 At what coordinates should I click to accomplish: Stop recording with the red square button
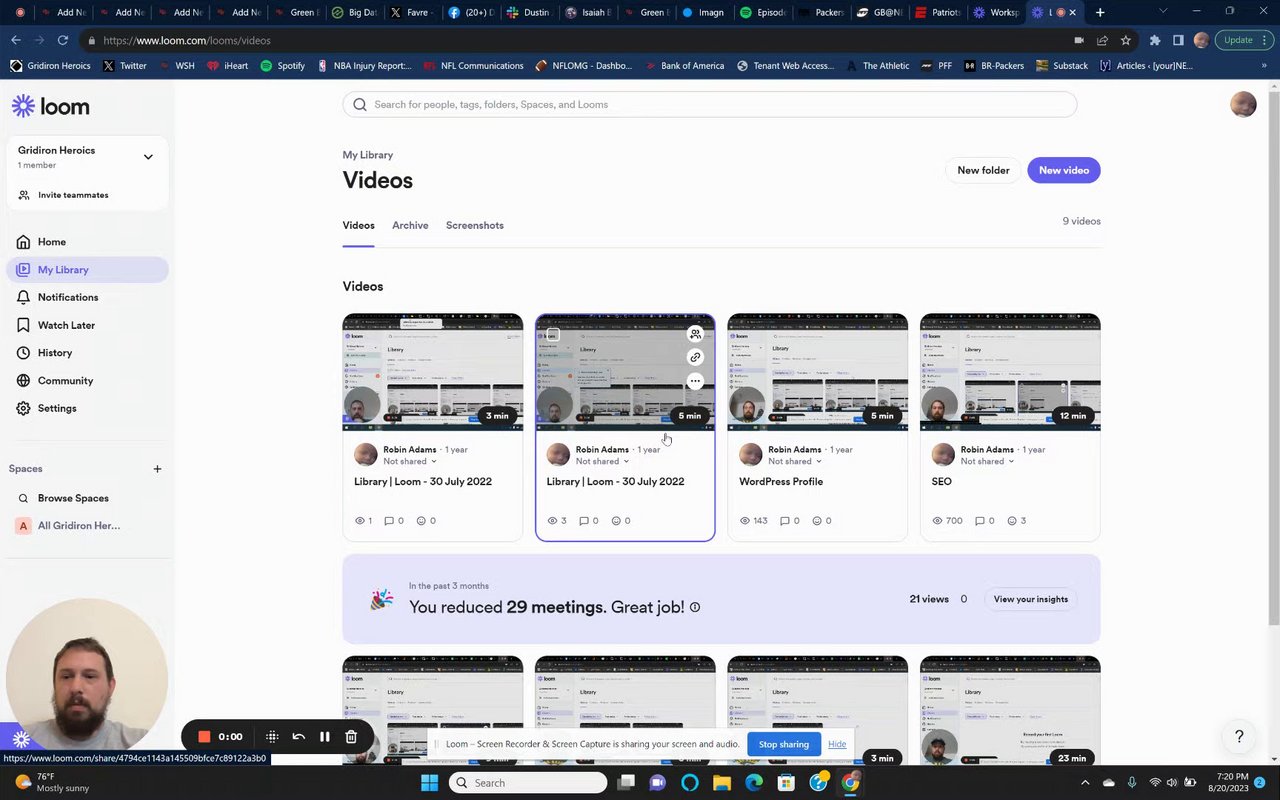204,737
